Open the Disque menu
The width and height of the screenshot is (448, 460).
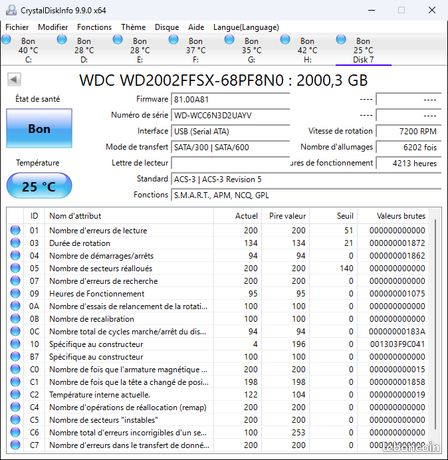167,27
